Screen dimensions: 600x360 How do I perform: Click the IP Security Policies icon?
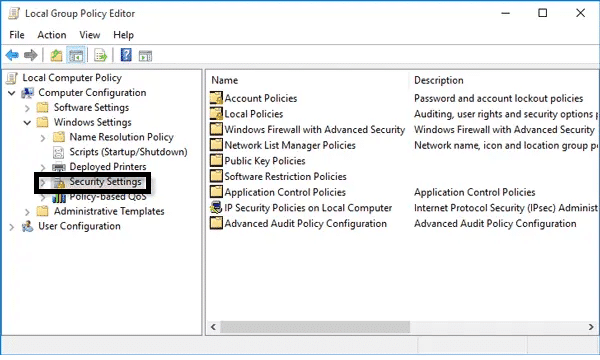216,208
